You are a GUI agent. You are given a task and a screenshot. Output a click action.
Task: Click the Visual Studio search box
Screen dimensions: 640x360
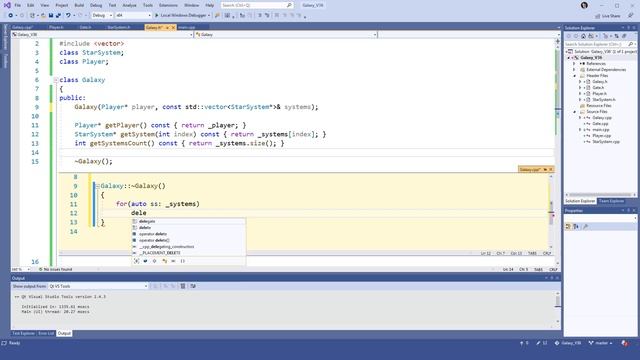pyautogui.click(x=257, y=5)
